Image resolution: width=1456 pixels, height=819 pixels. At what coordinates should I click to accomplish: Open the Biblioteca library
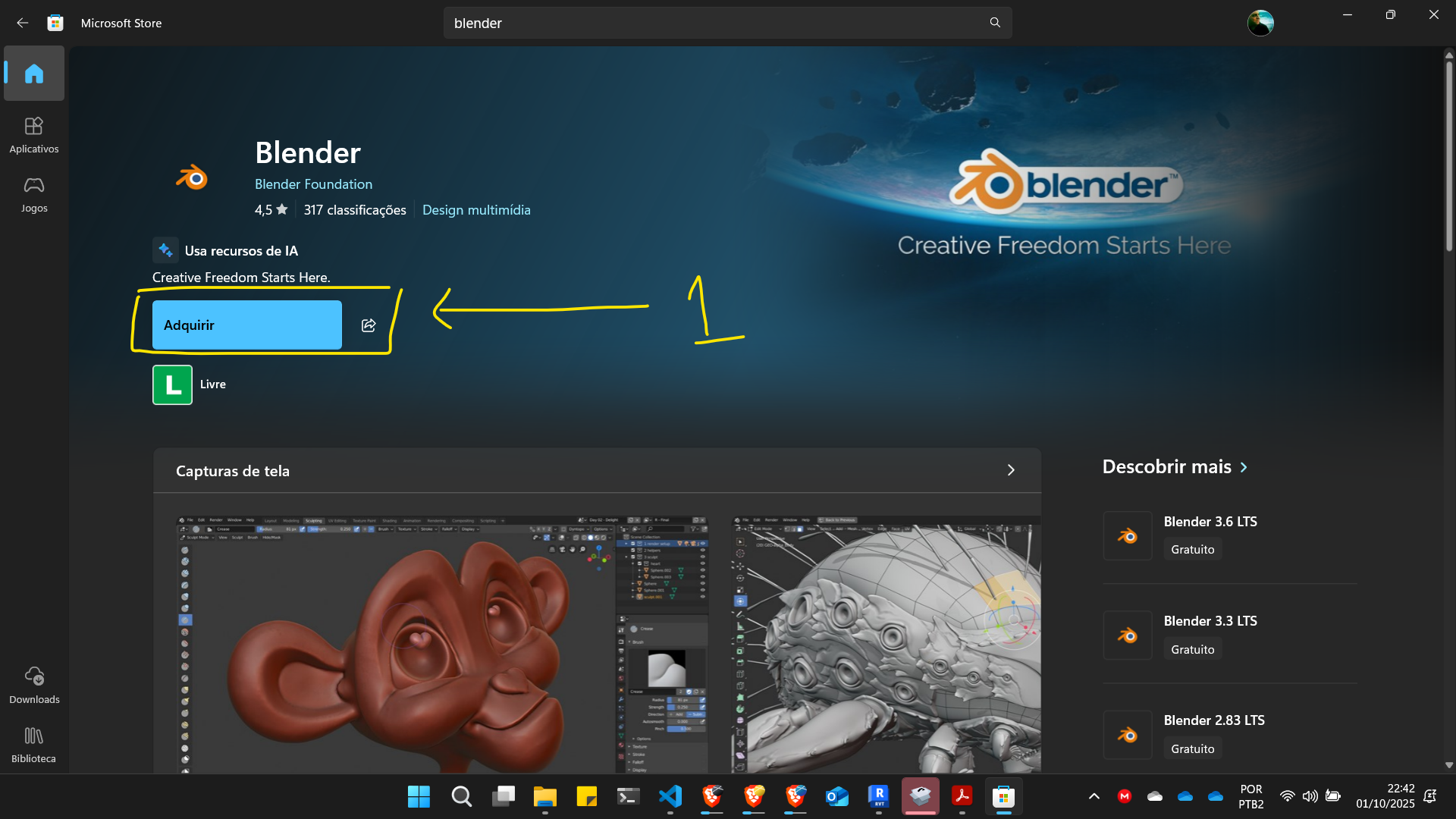point(34,744)
